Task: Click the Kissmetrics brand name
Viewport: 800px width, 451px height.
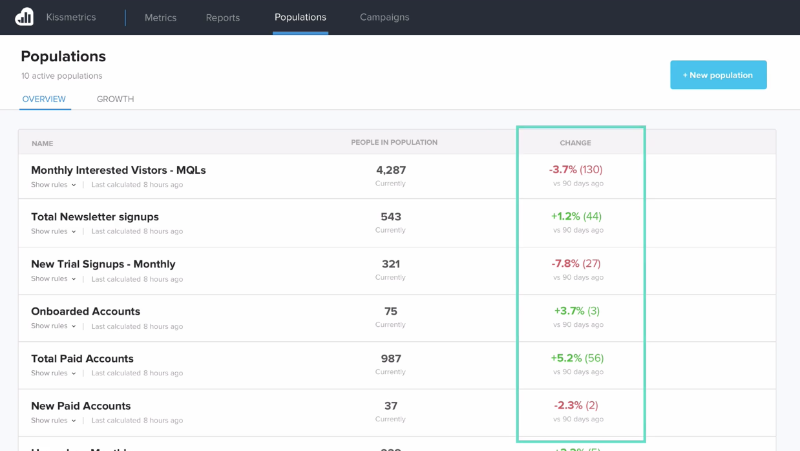Action: [71, 17]
